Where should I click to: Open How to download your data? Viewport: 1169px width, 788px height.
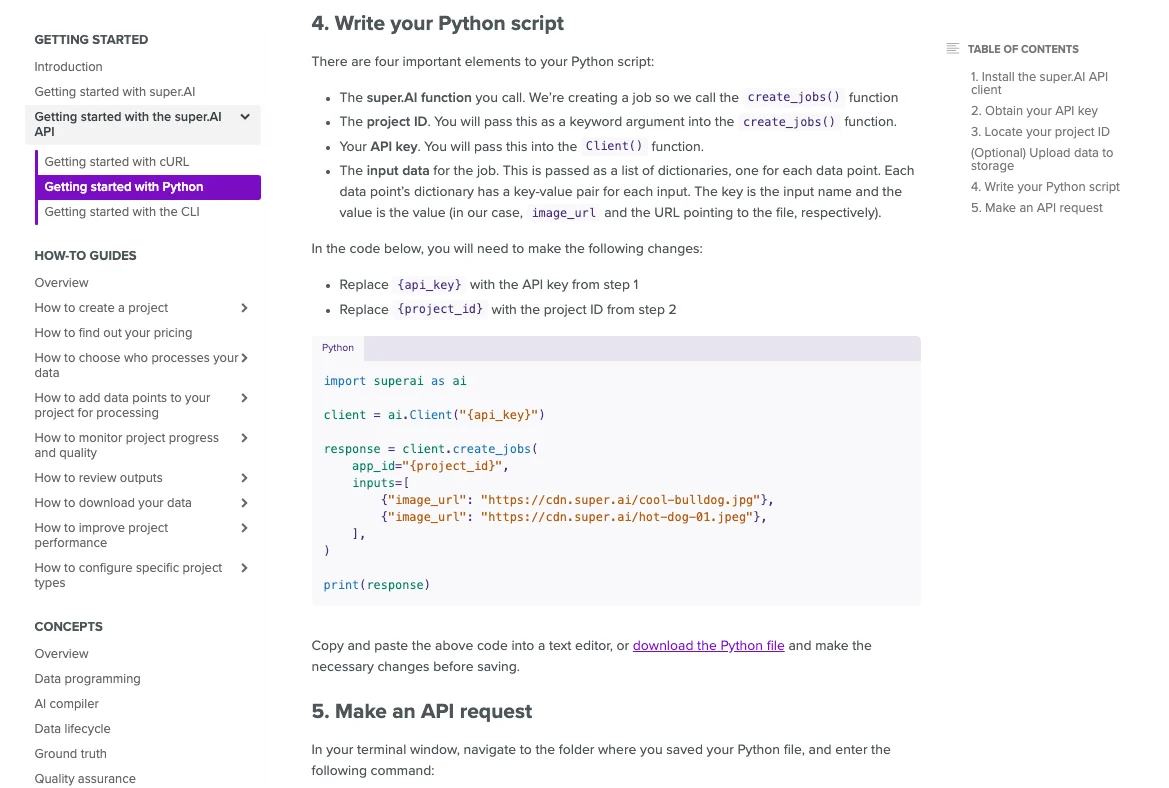pyautogui.click(x=113, y=503)
